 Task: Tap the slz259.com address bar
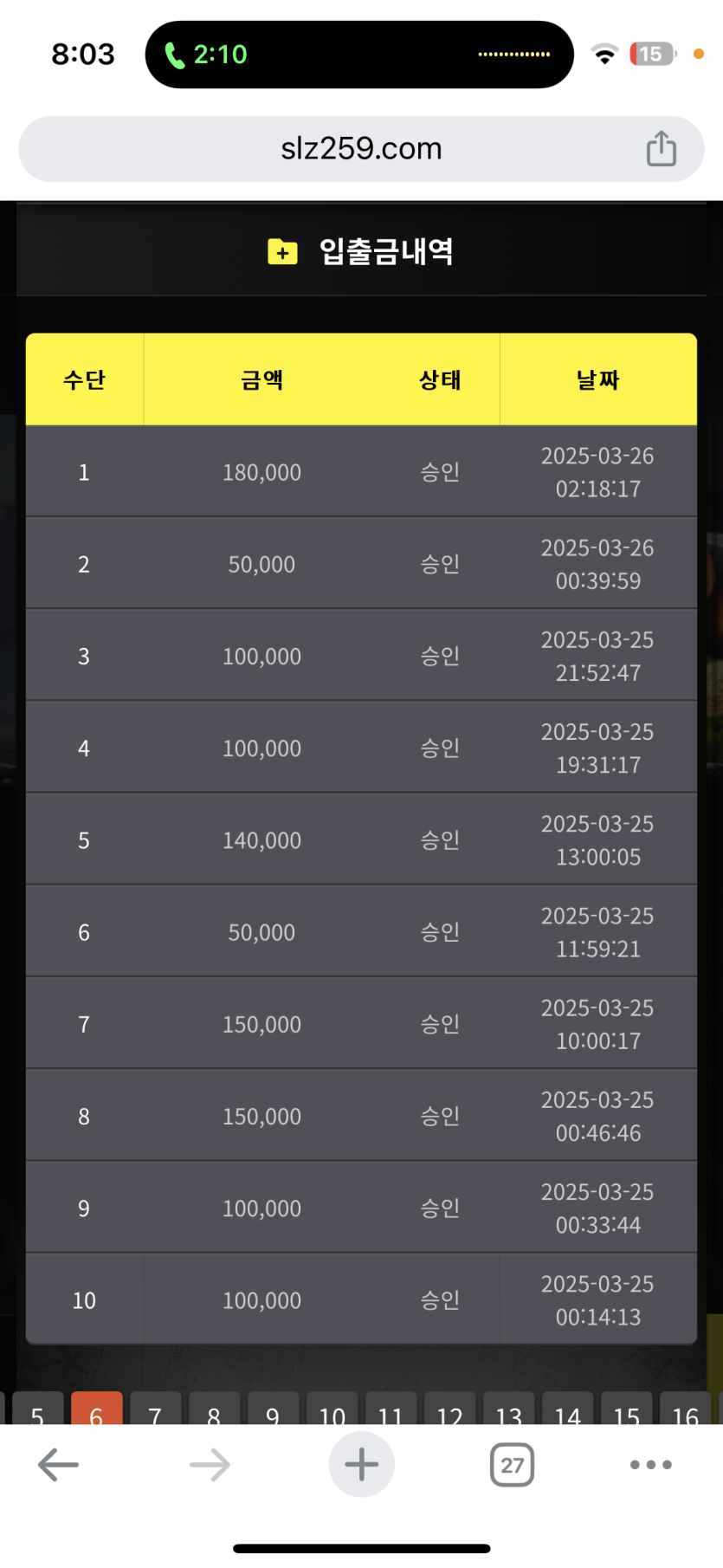361,149
